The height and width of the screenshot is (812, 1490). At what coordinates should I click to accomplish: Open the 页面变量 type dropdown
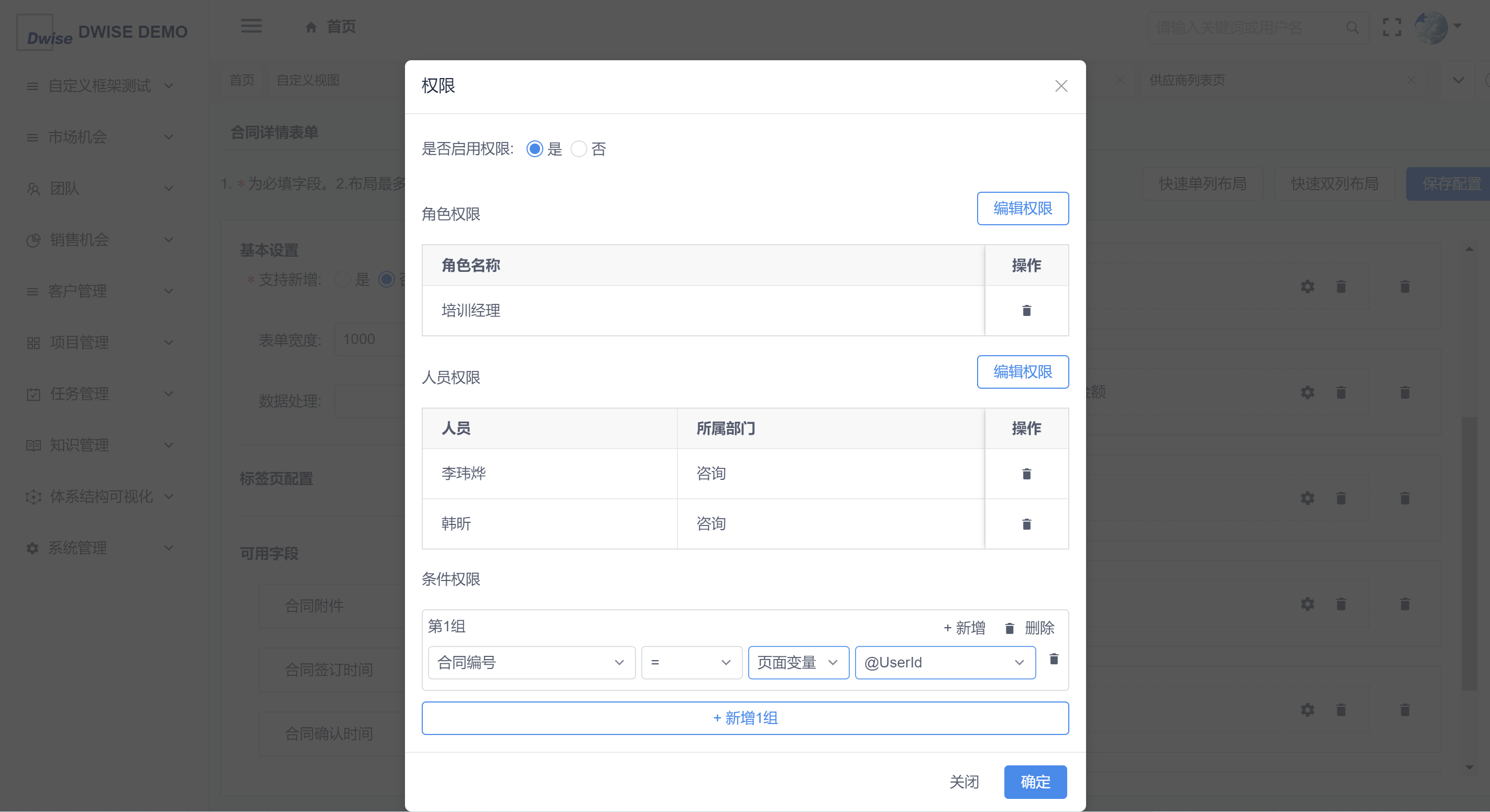tap(797, 662)
